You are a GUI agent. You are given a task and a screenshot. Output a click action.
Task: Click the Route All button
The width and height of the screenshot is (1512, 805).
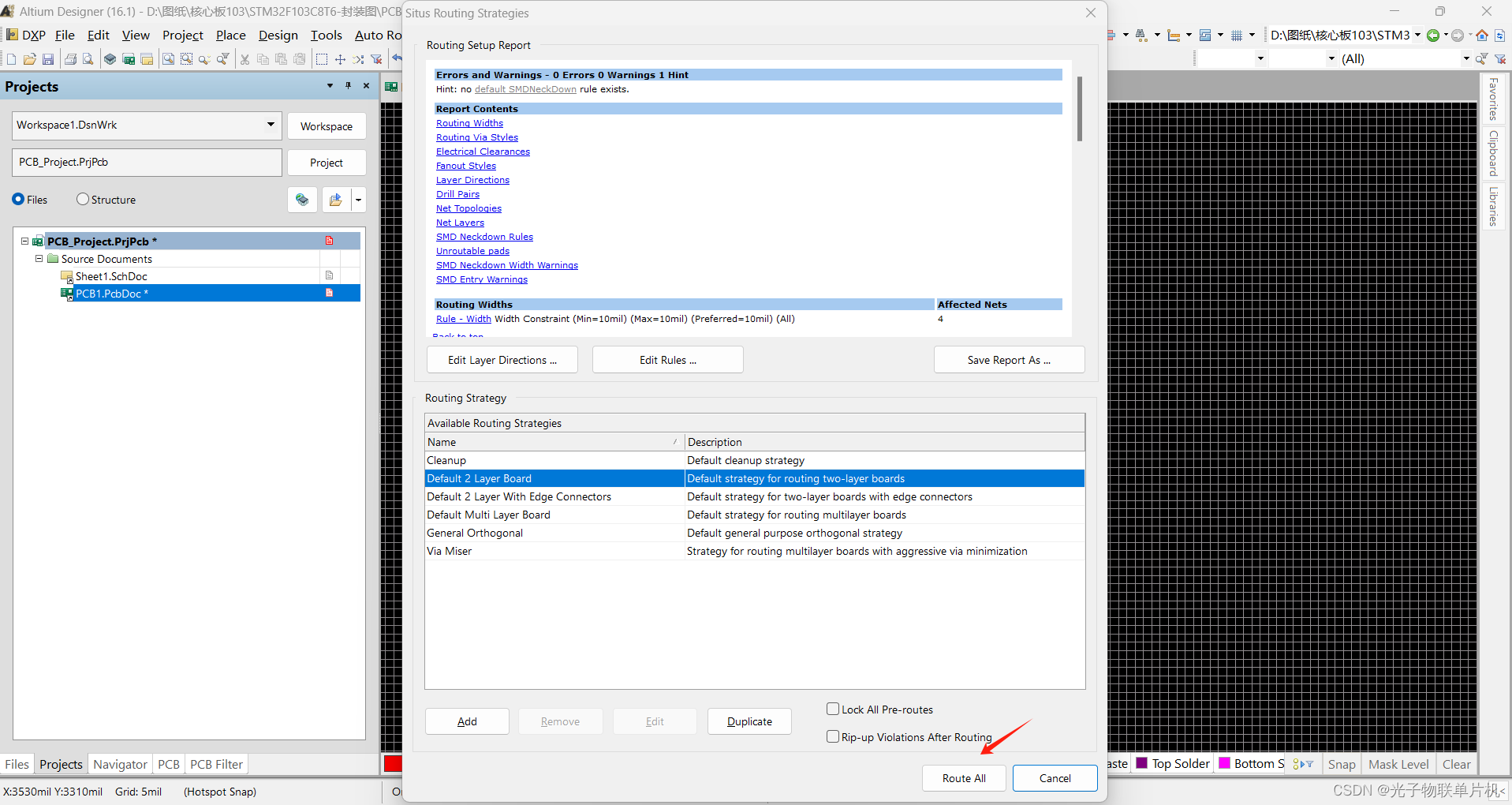point(964,778)
